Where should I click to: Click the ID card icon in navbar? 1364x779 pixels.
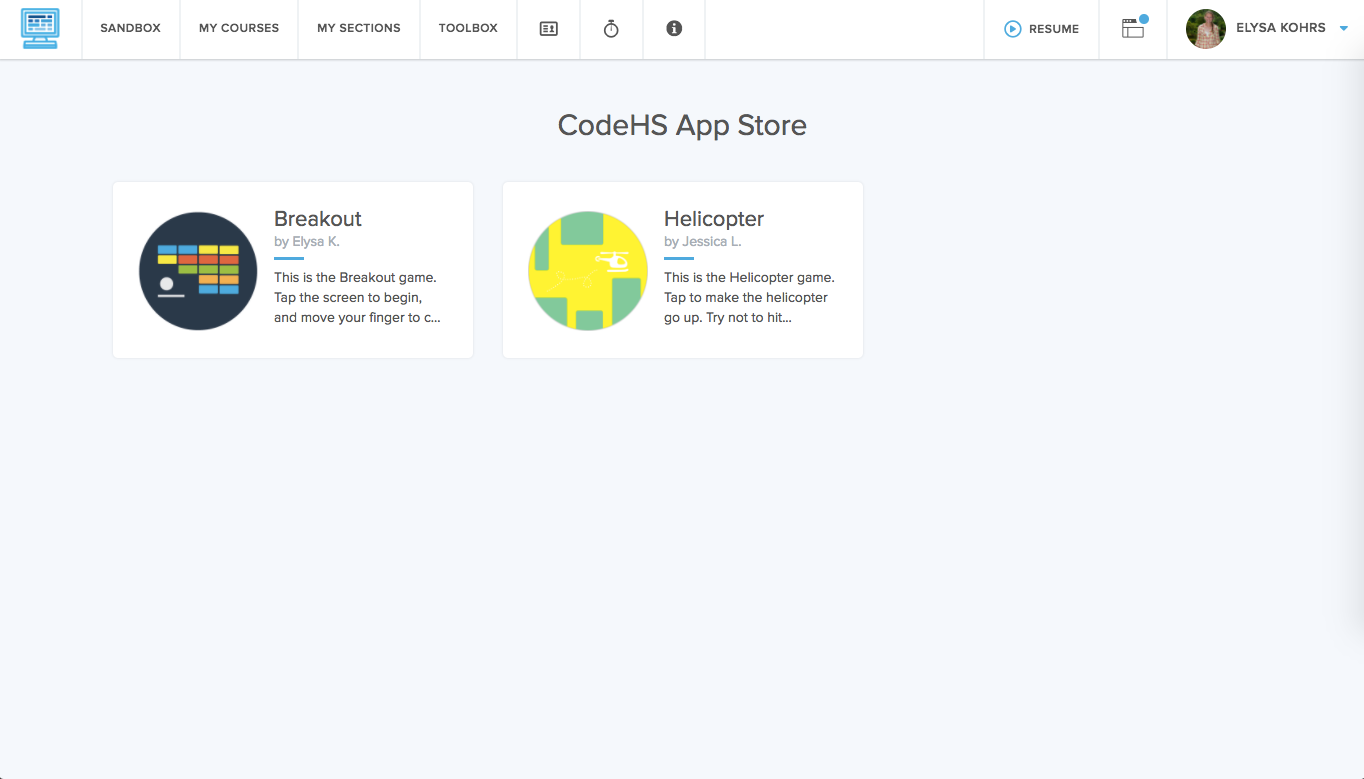click(x=548, y=29)
